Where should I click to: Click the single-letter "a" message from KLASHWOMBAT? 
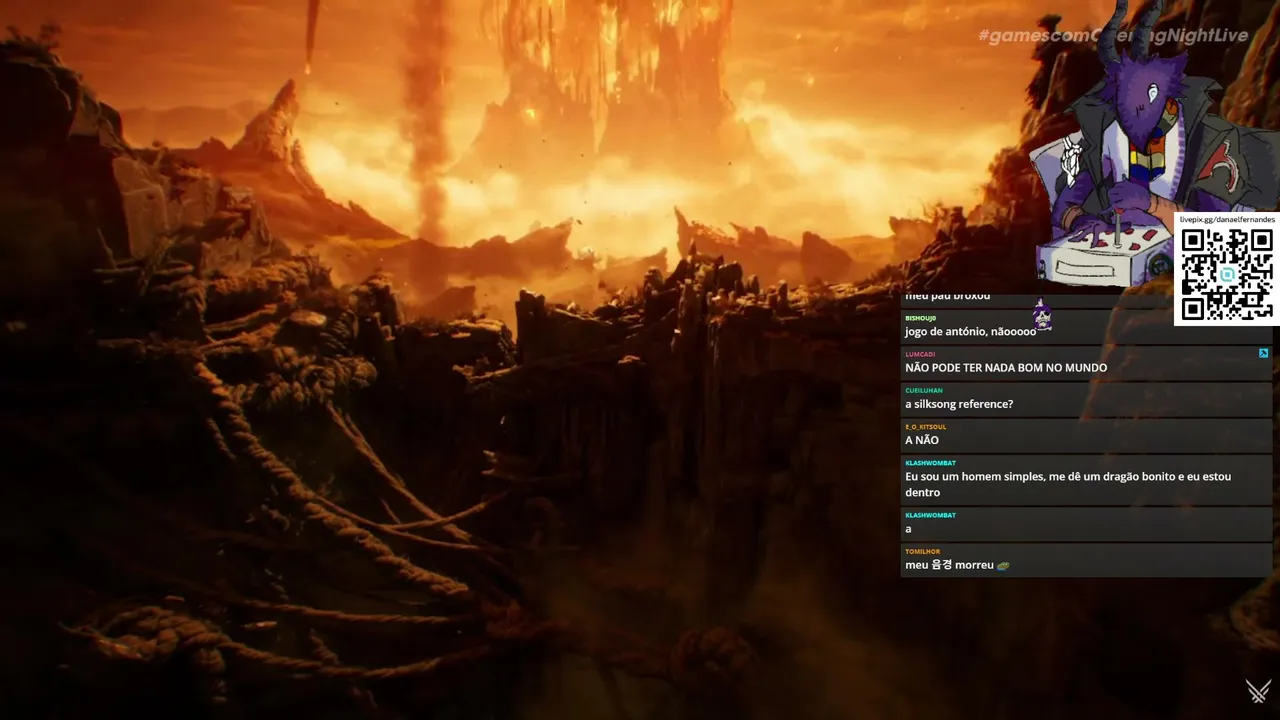[x=908, y=529]
